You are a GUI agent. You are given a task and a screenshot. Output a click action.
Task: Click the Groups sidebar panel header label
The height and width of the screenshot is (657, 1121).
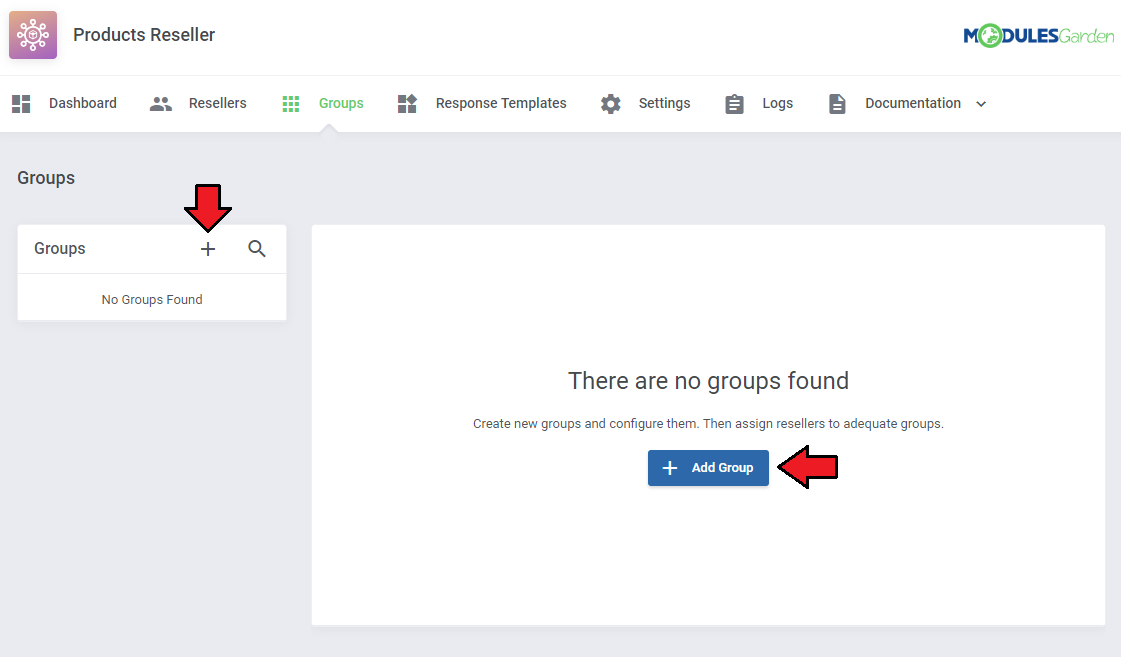(x=59, y=249)
